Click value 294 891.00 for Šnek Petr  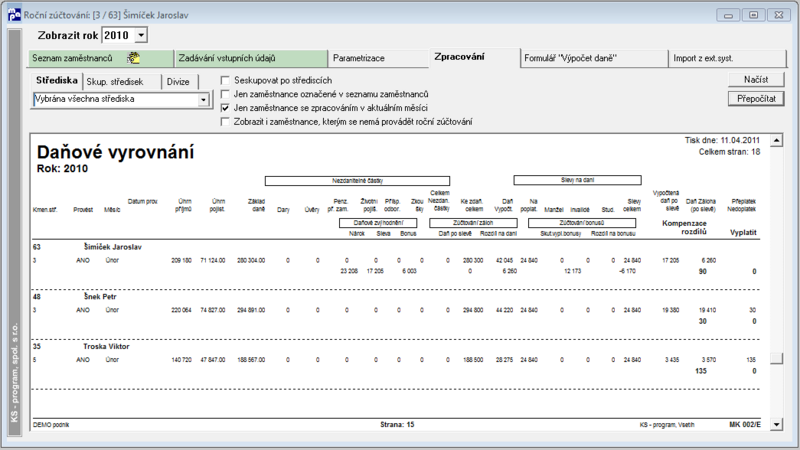click(x=251, y=310)
